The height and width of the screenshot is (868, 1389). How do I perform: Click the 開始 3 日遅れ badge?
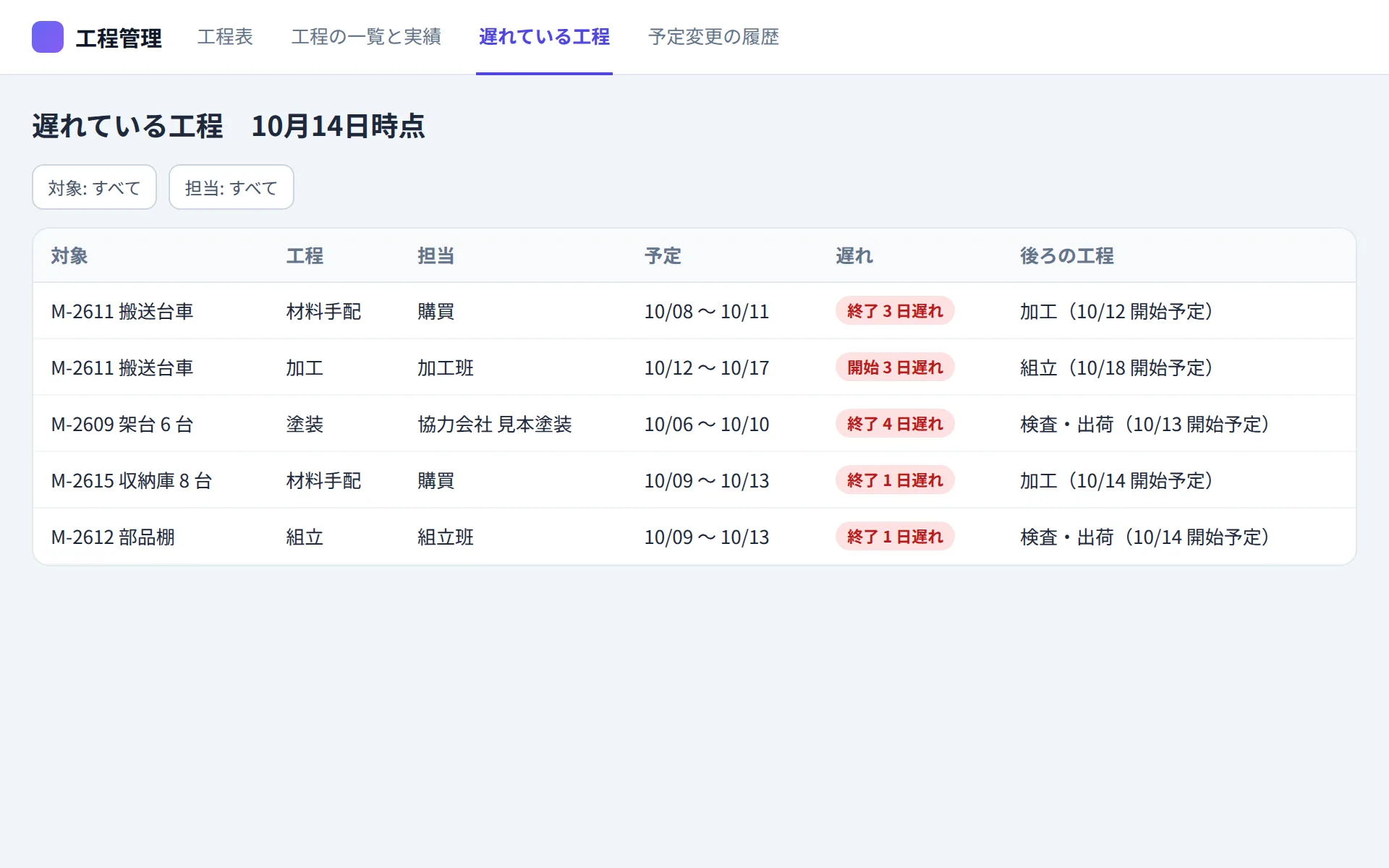pyautogui.click(x=895, y=367)
